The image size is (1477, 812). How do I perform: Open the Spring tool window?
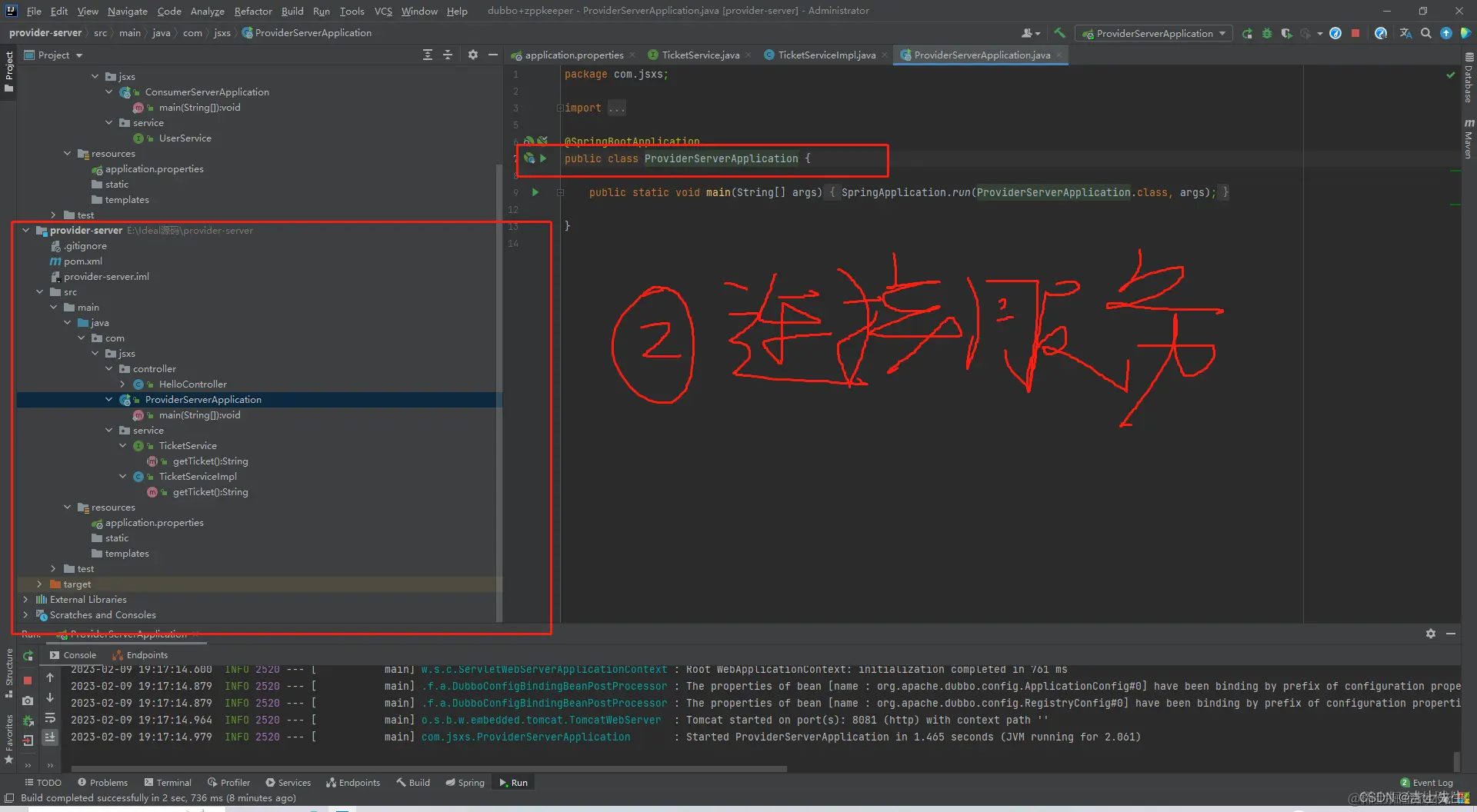coord(465,783)
